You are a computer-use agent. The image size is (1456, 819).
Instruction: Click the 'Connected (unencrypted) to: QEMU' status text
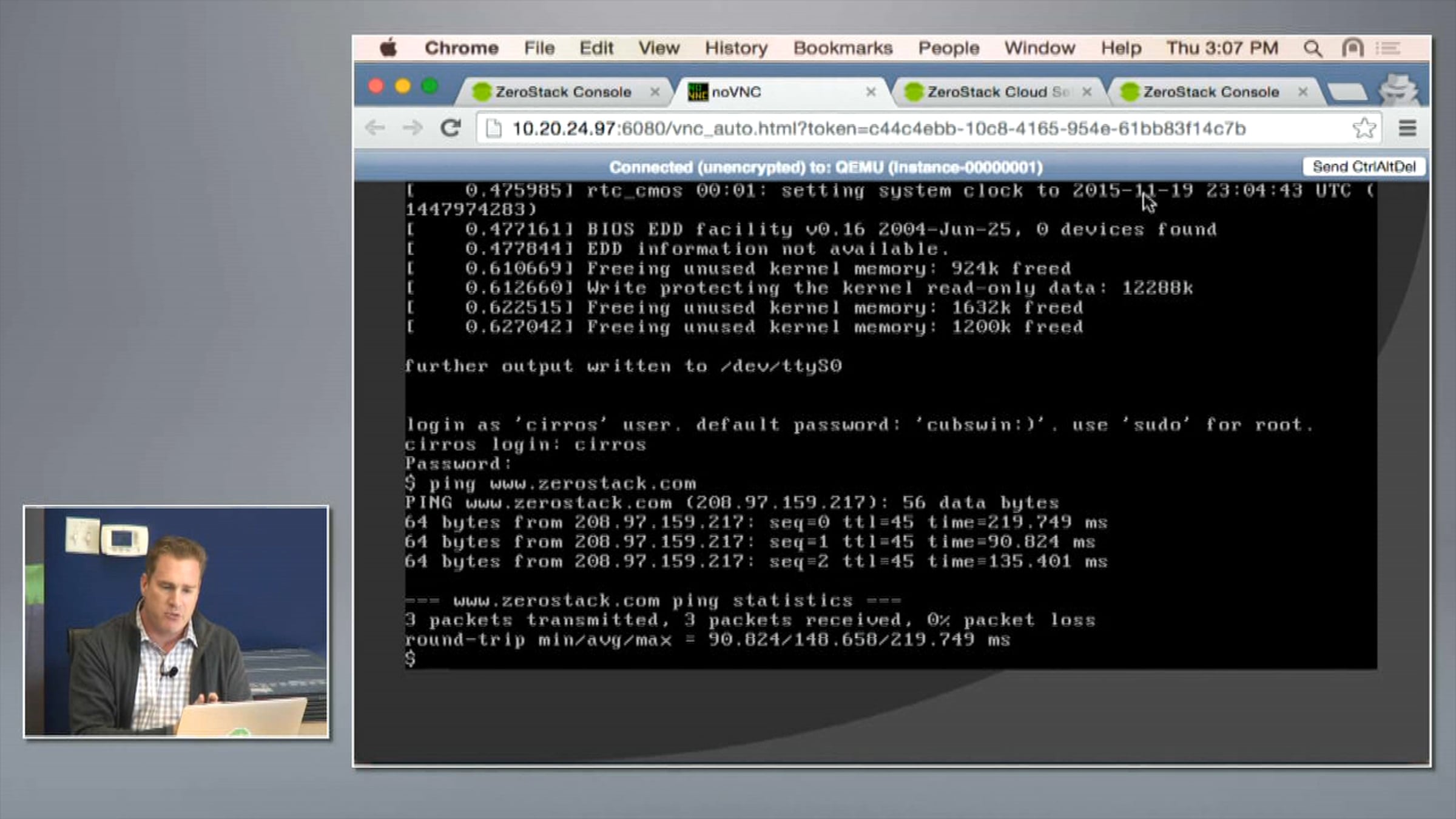[826, 167]
